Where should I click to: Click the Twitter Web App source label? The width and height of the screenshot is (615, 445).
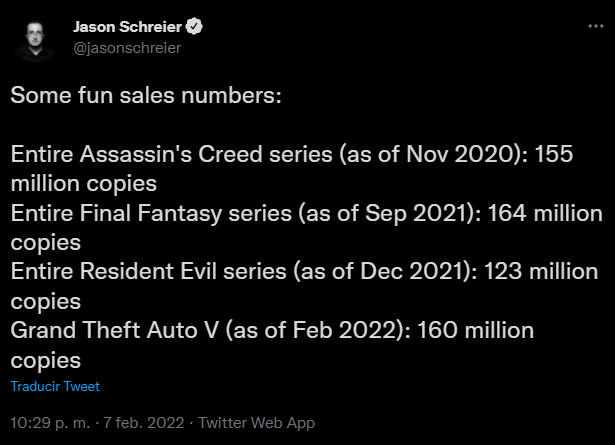(256, 423)
